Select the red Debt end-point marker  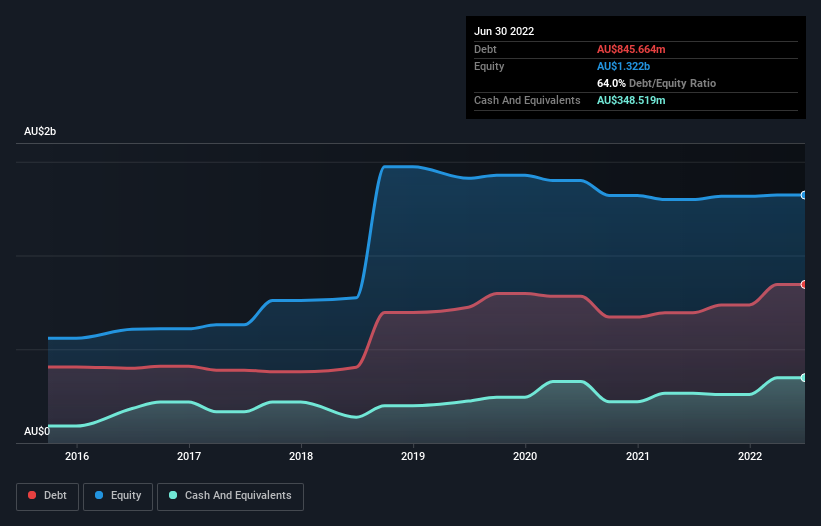click(x=804, y=284)
